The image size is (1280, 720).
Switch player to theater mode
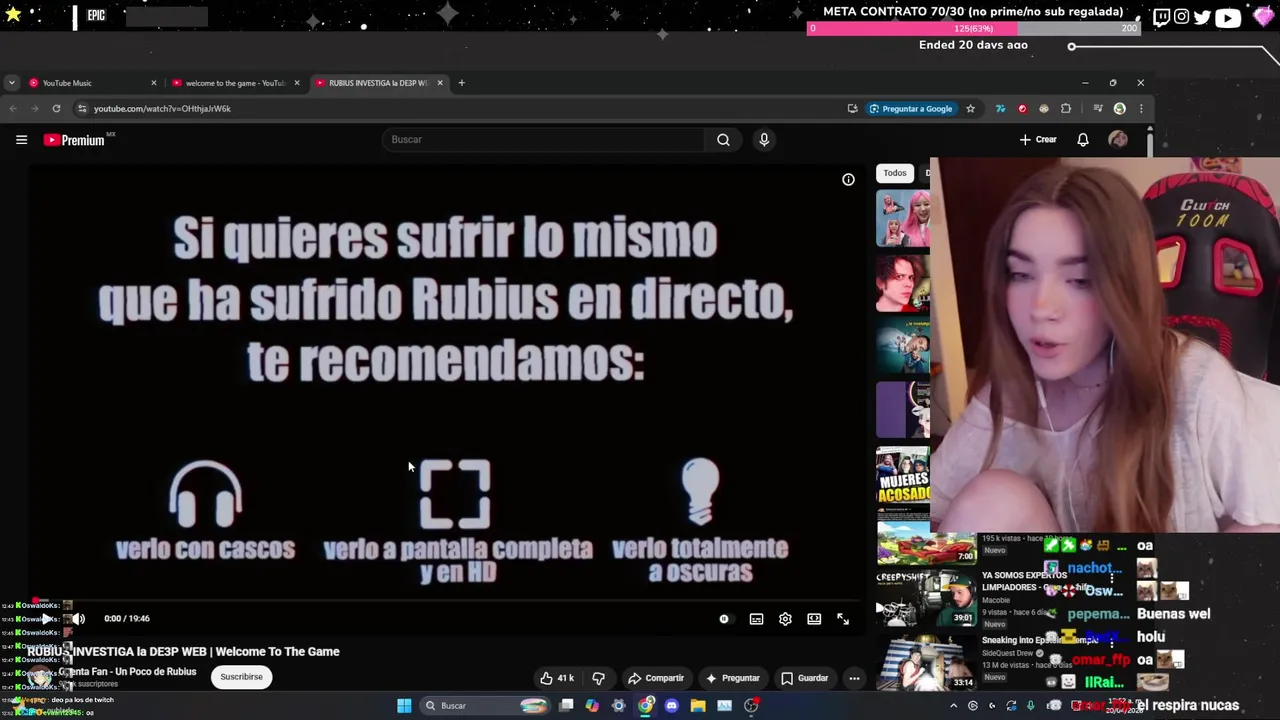(814, 619)
